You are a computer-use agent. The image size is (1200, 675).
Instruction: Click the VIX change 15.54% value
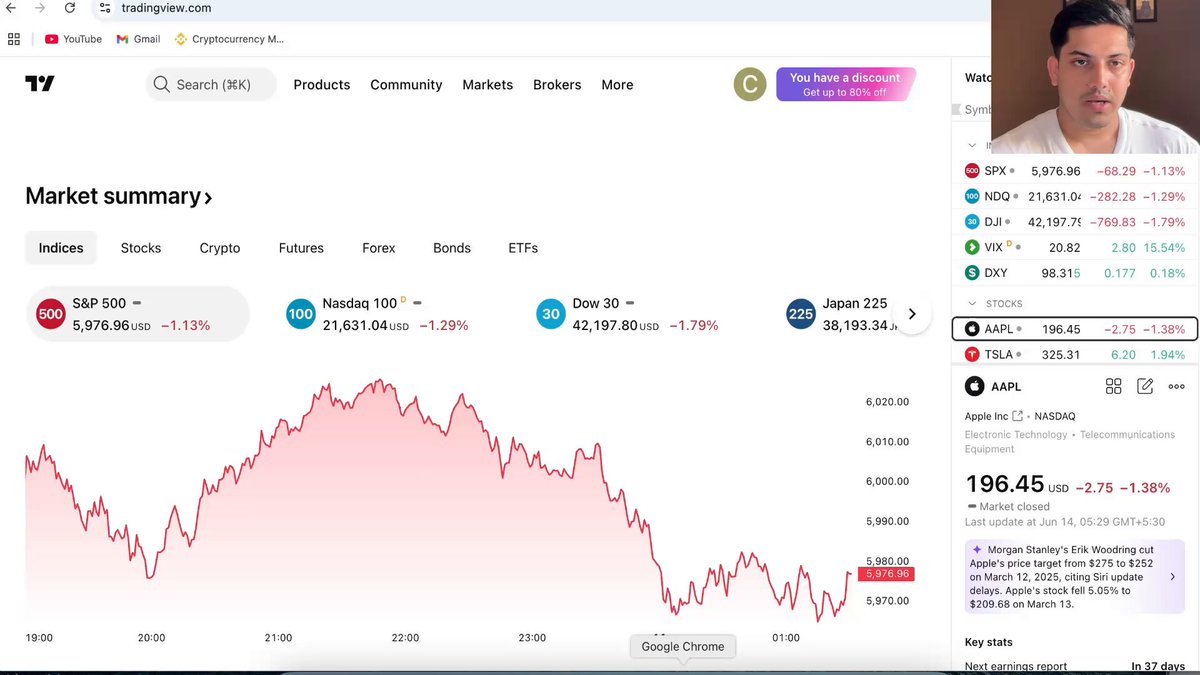[x=1166, y=247]
